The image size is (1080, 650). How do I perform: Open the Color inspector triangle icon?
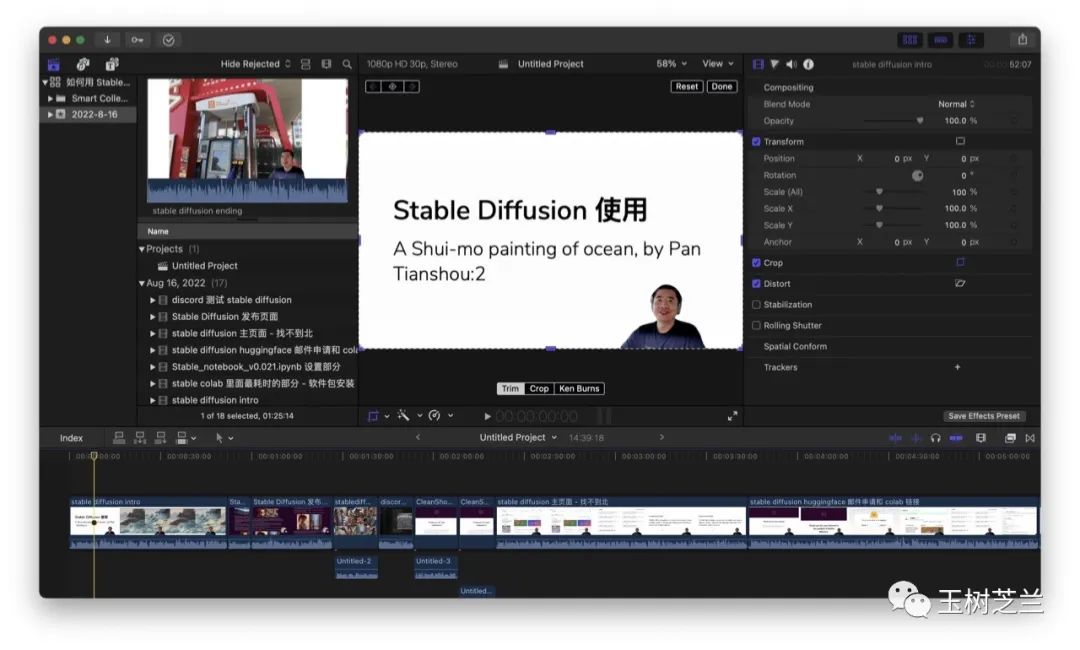tap(775, 64)
